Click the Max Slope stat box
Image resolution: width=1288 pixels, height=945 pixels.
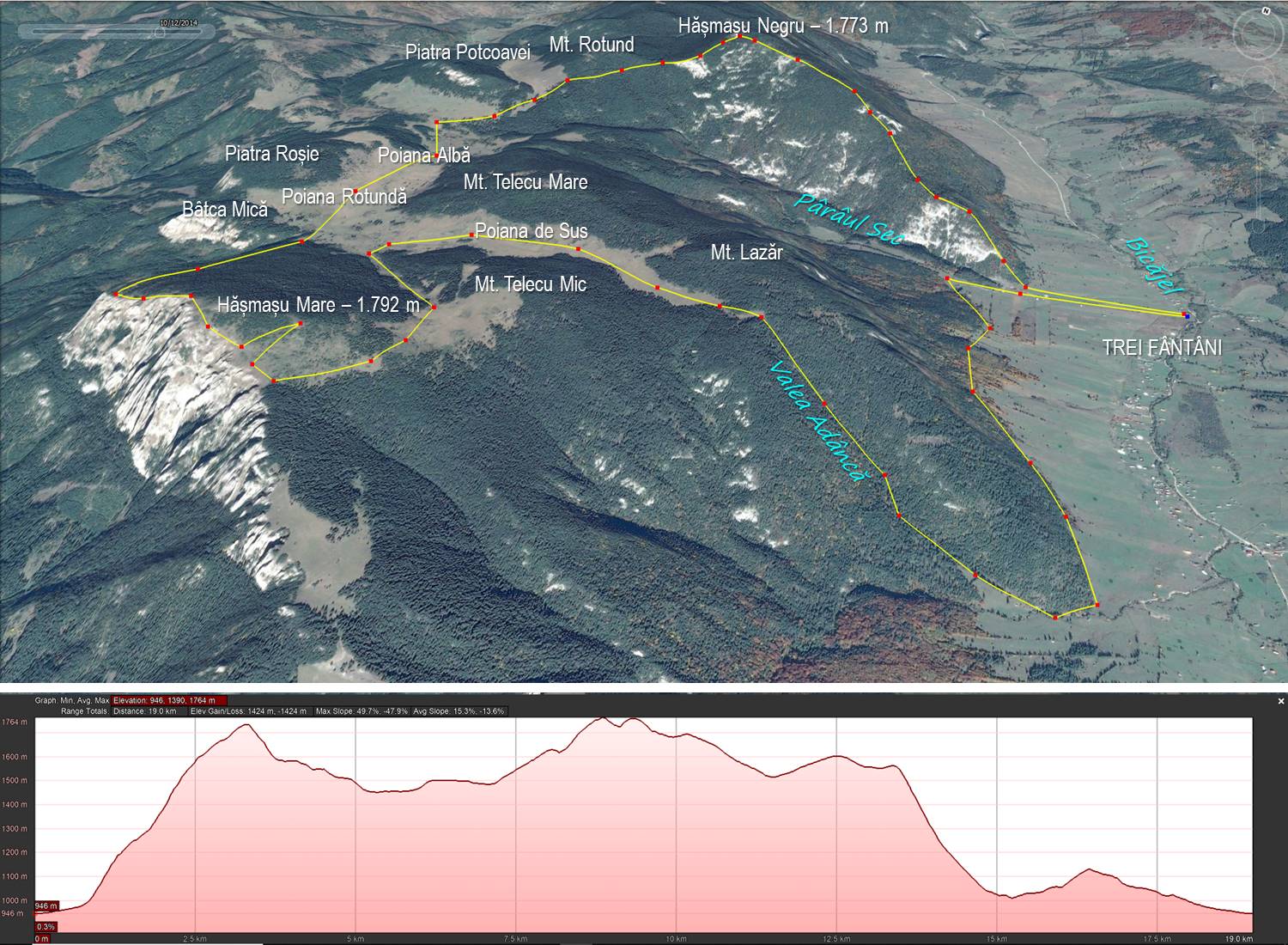(x=361, y=711)
